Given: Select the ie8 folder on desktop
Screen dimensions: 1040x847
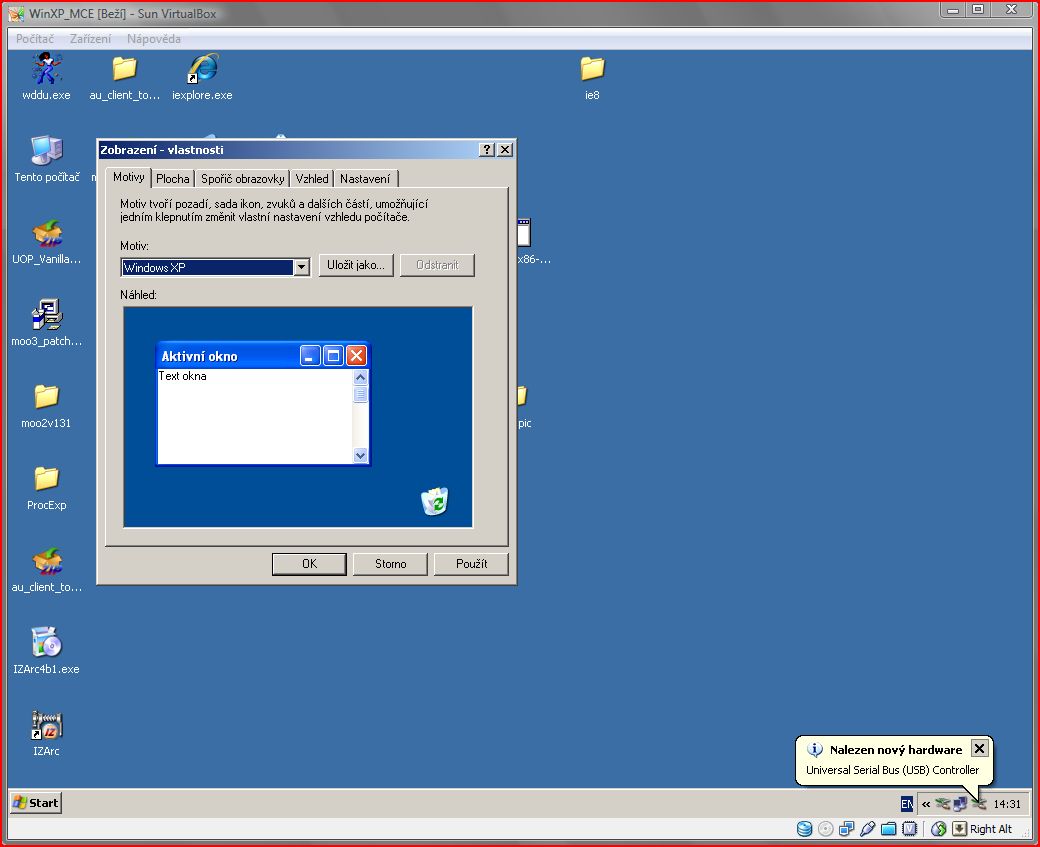Looking at the screenshot, I should pyautogui.click(x=592, y=77).
